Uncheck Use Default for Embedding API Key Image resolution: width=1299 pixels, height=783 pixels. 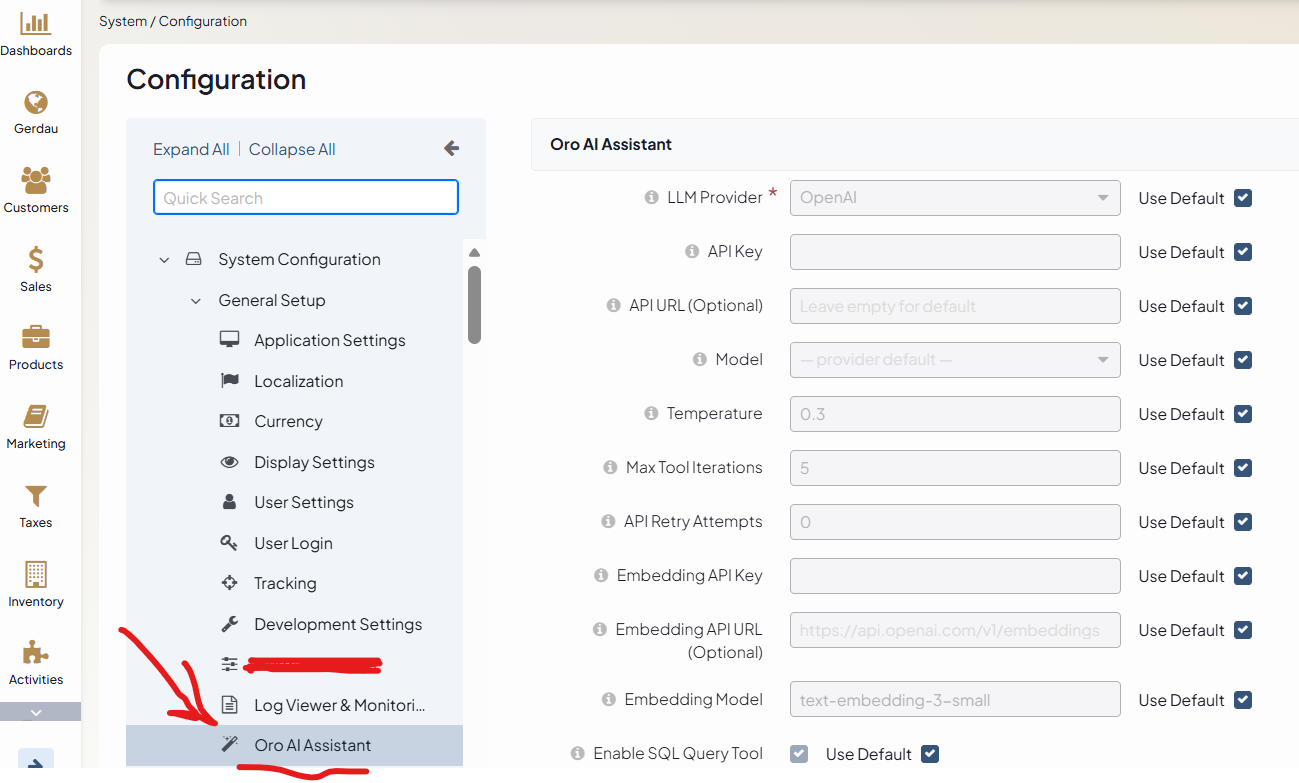[1243, 576]
